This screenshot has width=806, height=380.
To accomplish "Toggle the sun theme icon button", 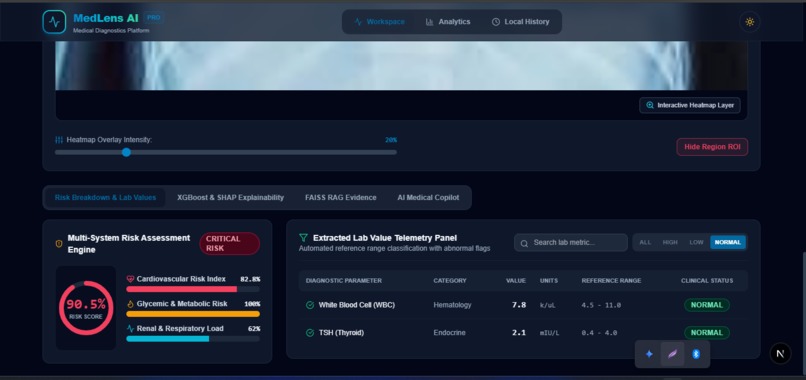I will click(749, 22).
